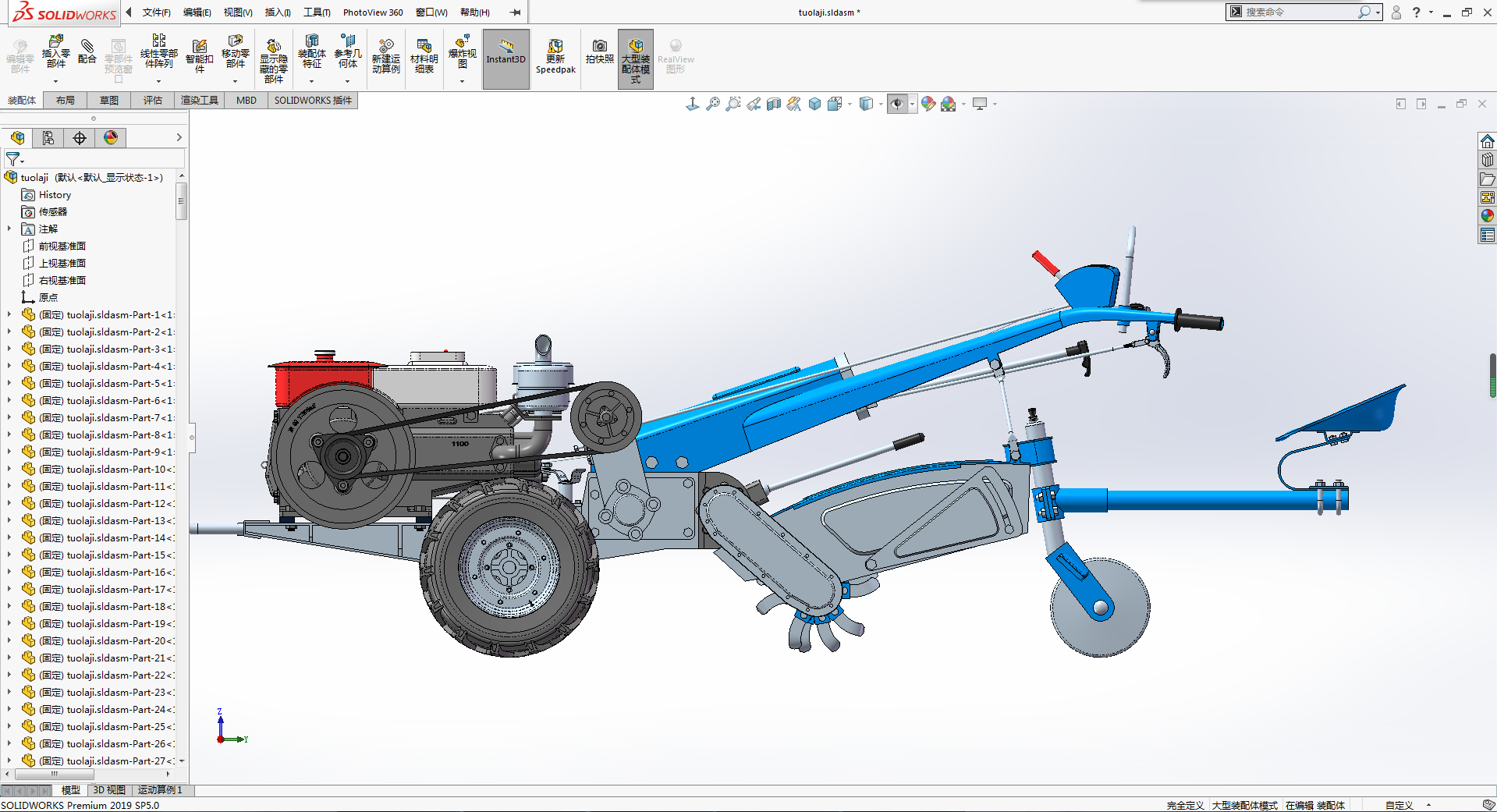1497x812 pixels.
Task: Open the 工具(T) menu
Action: click(317, 12)
